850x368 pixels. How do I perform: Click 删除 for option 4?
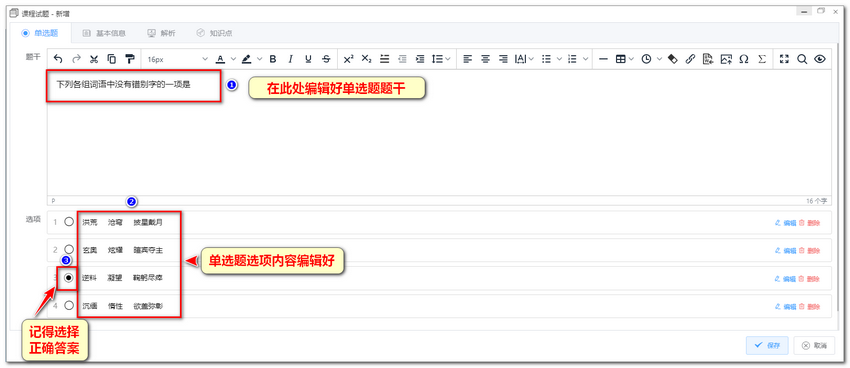click(x=809, y=306)
